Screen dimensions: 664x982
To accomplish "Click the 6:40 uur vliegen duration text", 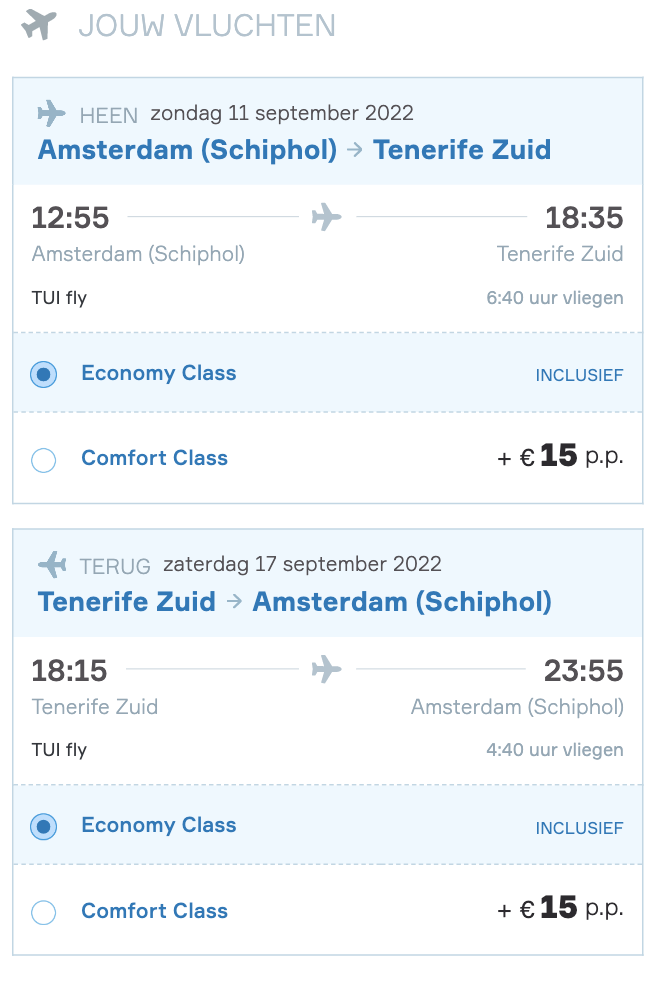I will point(555,298).
